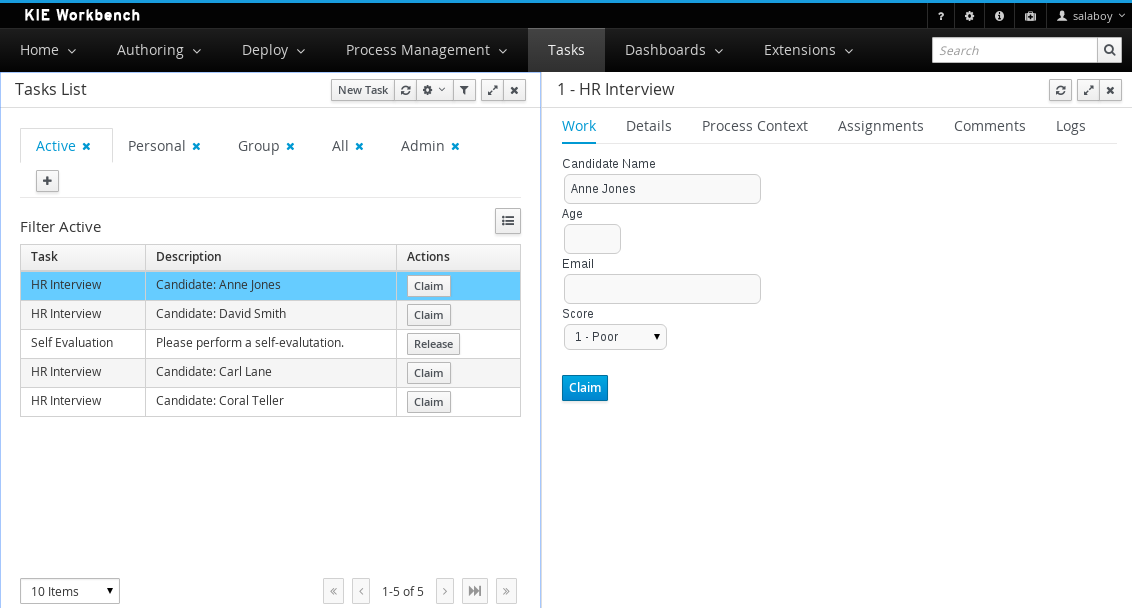
Task: Remove the Group filter tab
Action: click(x=290, y=147)
